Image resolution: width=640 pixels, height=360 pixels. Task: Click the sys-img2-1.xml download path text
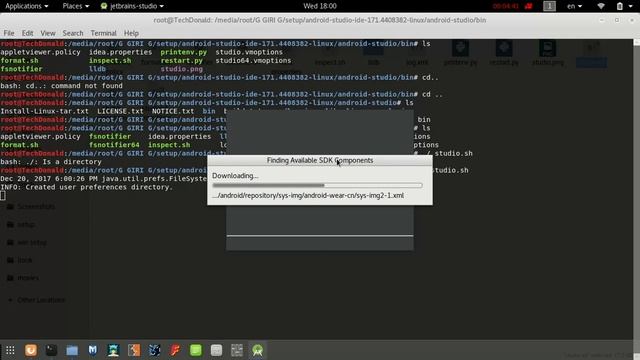pos(308,196)
